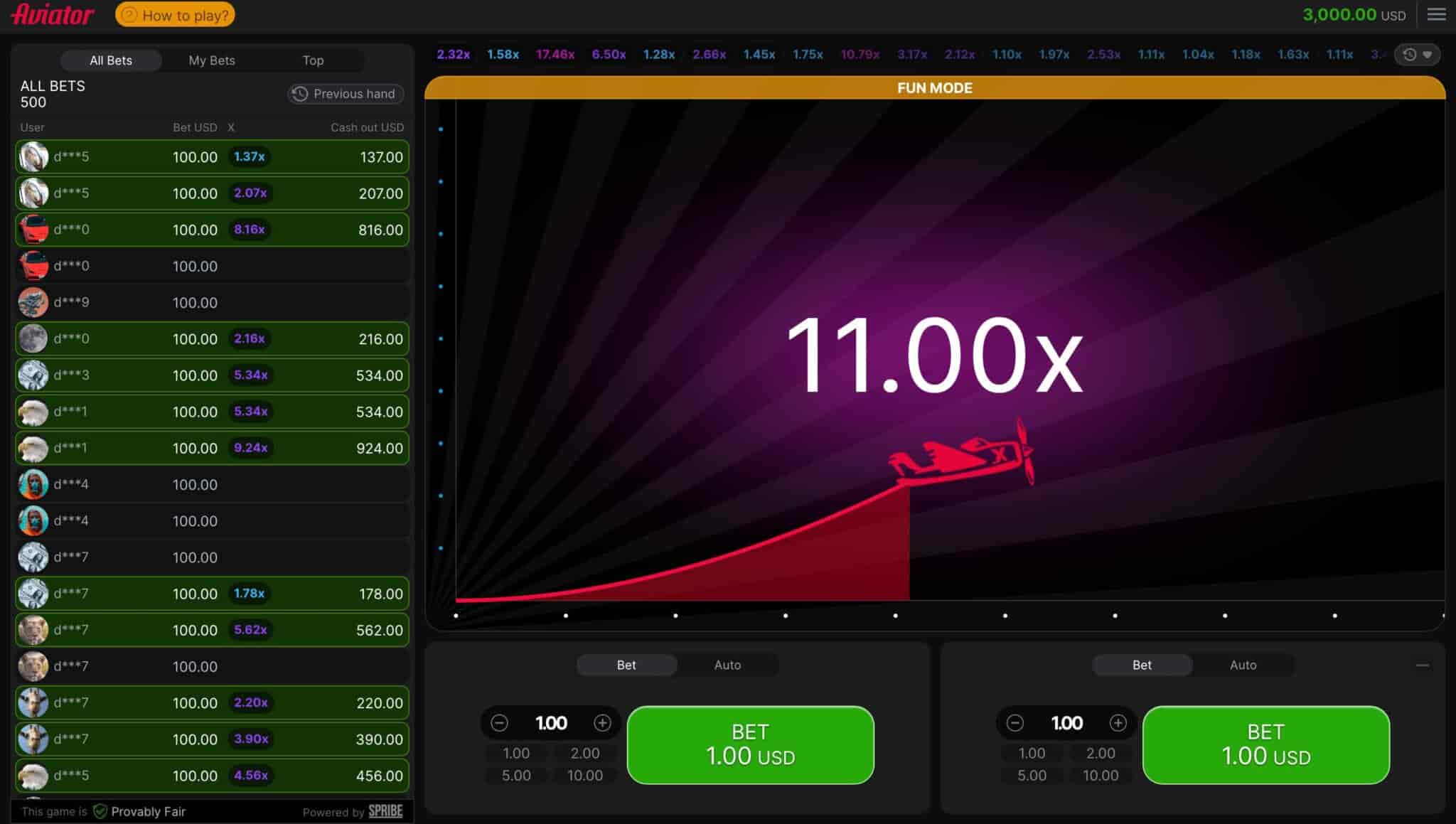1456x824 pixels.
Task: Click the Aviator logo
Action: 53,15
